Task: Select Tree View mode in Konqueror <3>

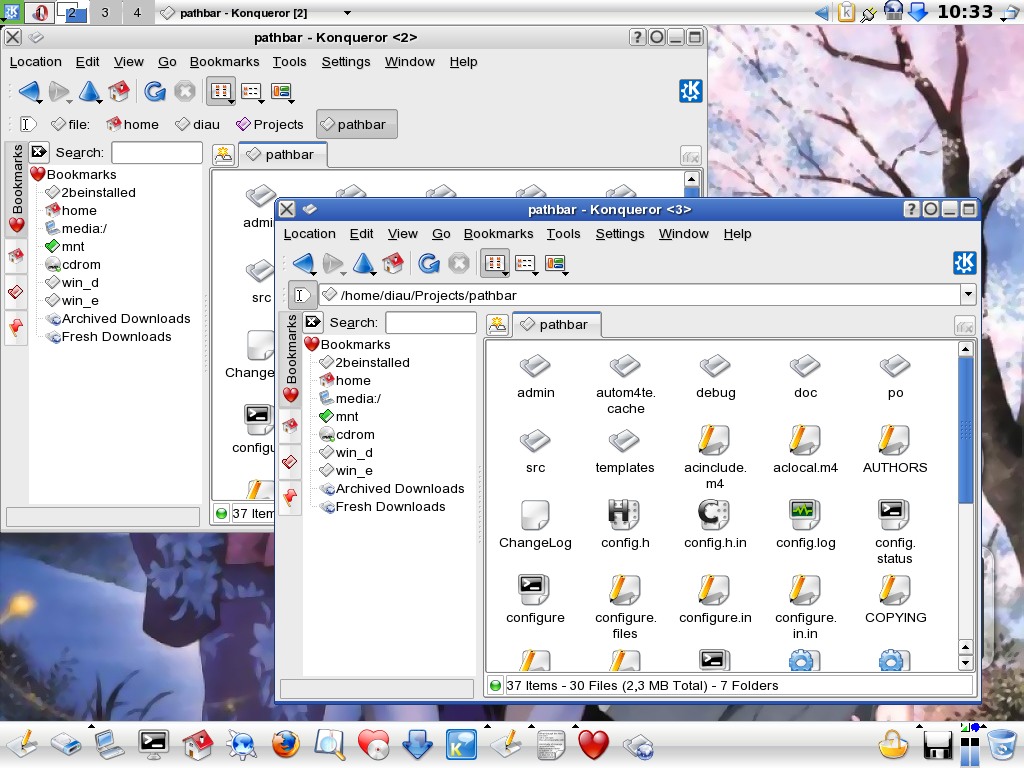Action: coord(524,263)
